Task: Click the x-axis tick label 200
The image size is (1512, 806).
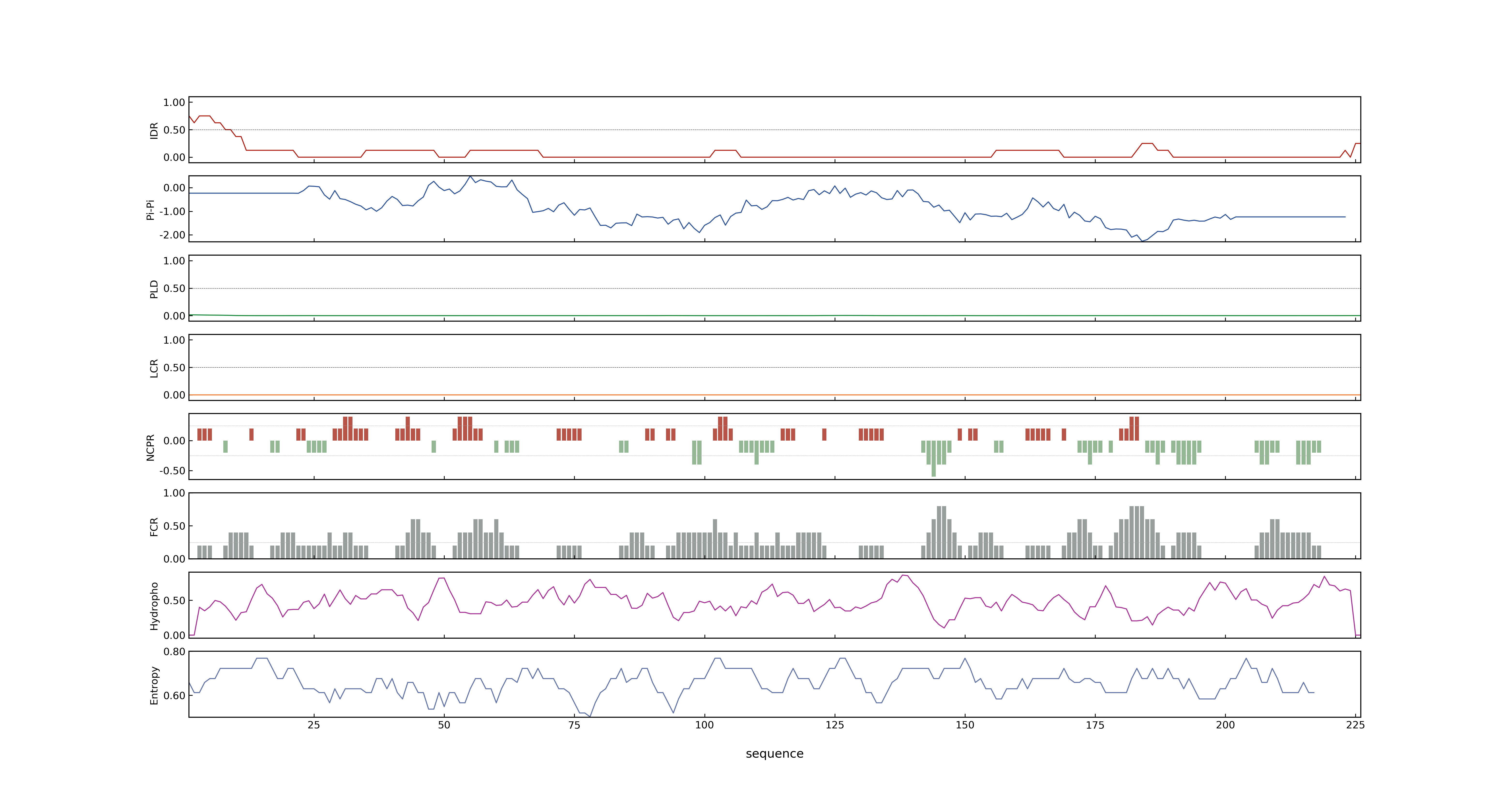Action: click(1225, 725)
